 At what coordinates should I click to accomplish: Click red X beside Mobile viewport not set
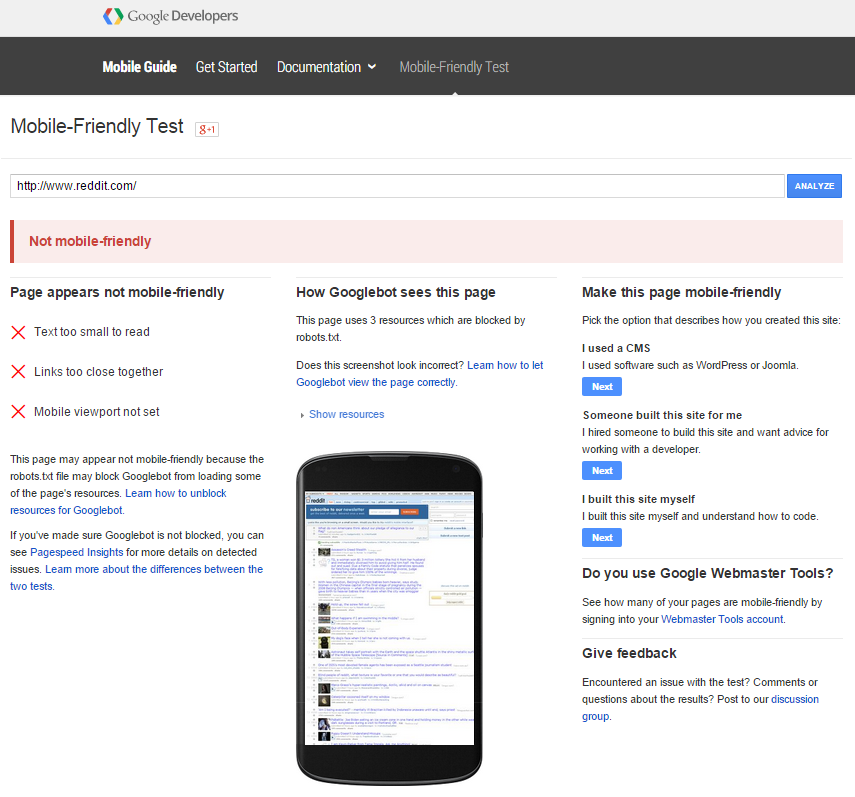coord(18,412)
